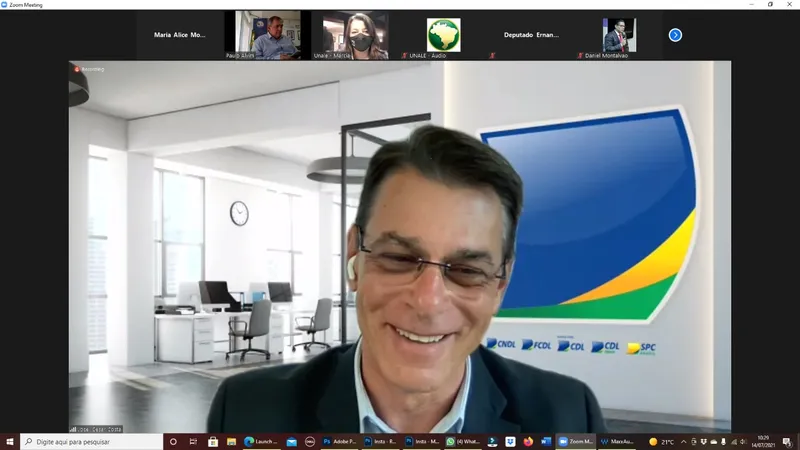Open the clock and date flyout
Viewport: 800px width, 450px height.
(x=763, y=442)
